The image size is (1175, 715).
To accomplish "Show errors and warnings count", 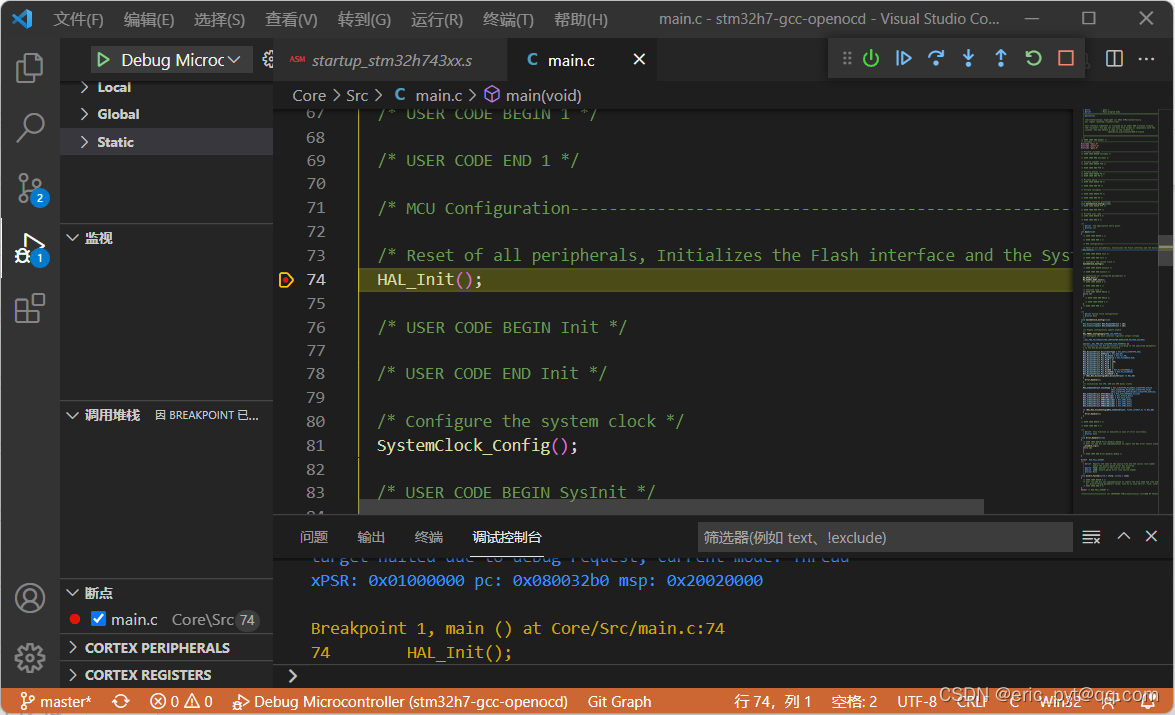I will (181, 702).
